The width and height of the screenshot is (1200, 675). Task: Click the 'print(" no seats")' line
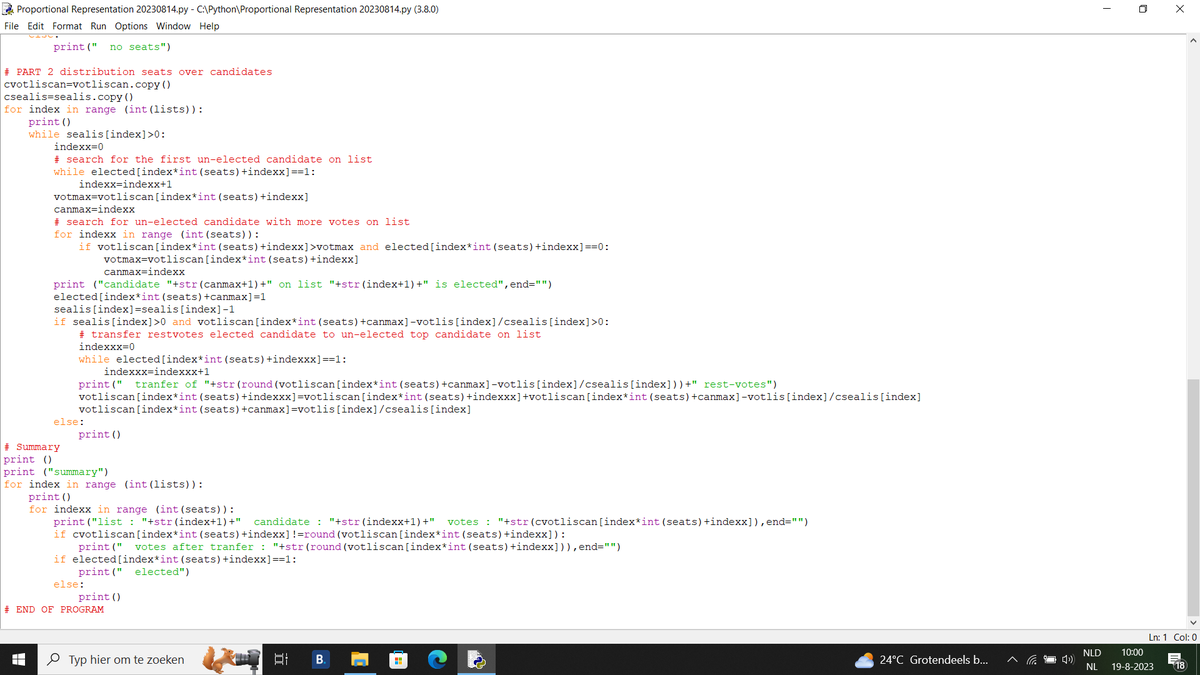[113, 47]
